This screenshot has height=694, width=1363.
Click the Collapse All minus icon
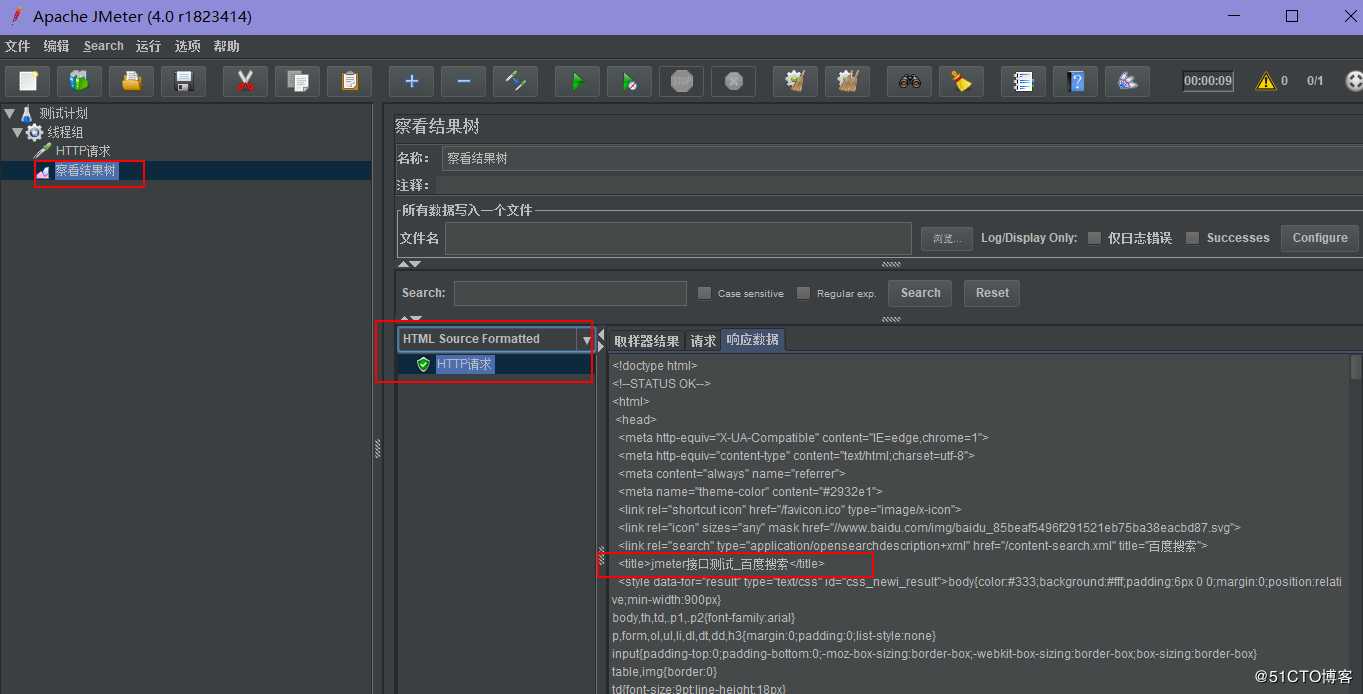[463, 81]
